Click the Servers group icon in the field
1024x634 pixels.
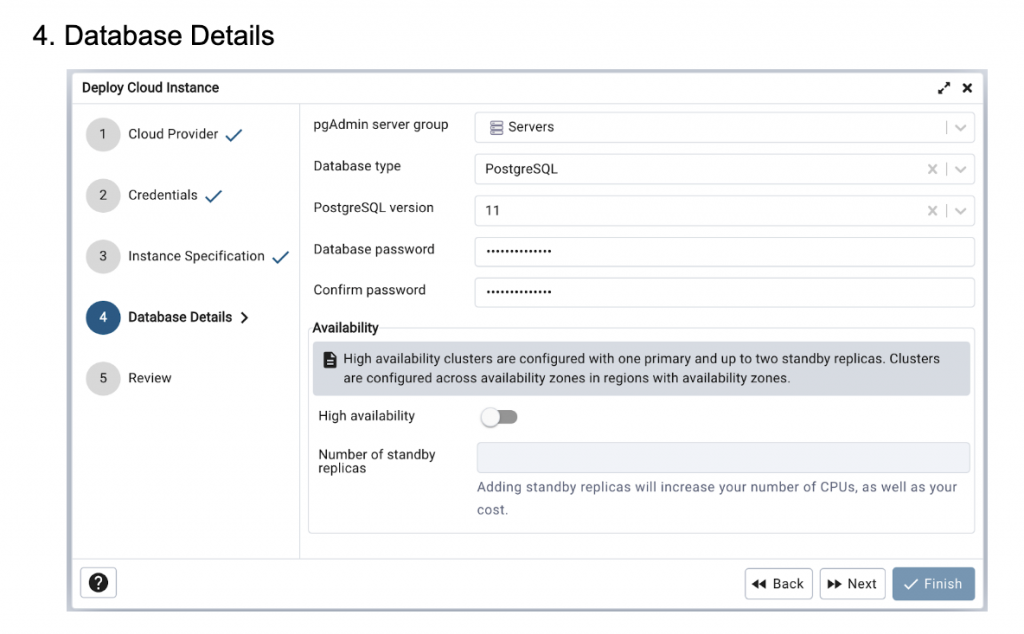[496, 127]
